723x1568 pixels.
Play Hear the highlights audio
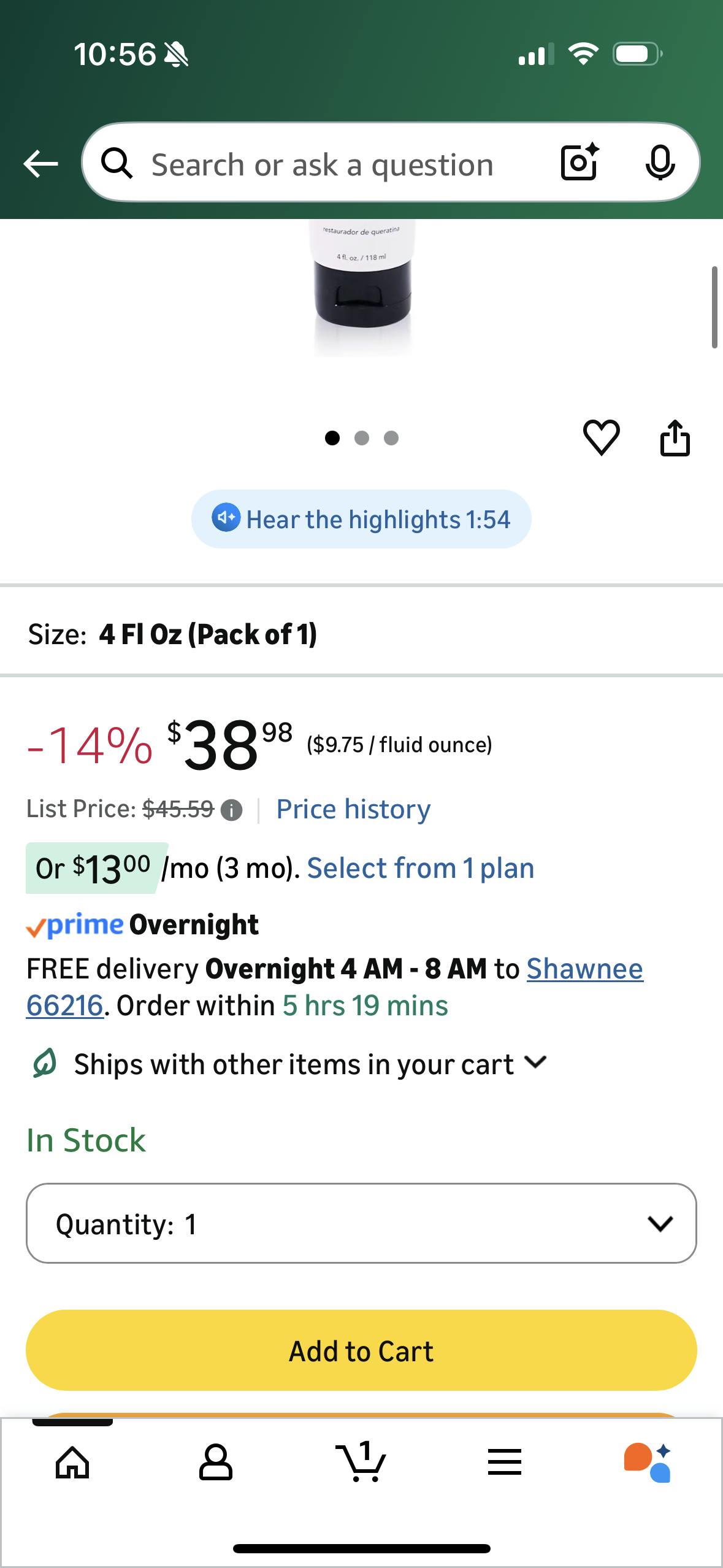click(x=361, y=519)
